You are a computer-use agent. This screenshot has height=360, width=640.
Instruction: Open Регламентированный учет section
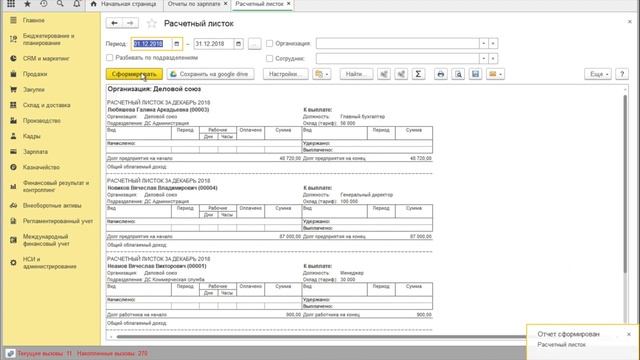coord(58,221)
